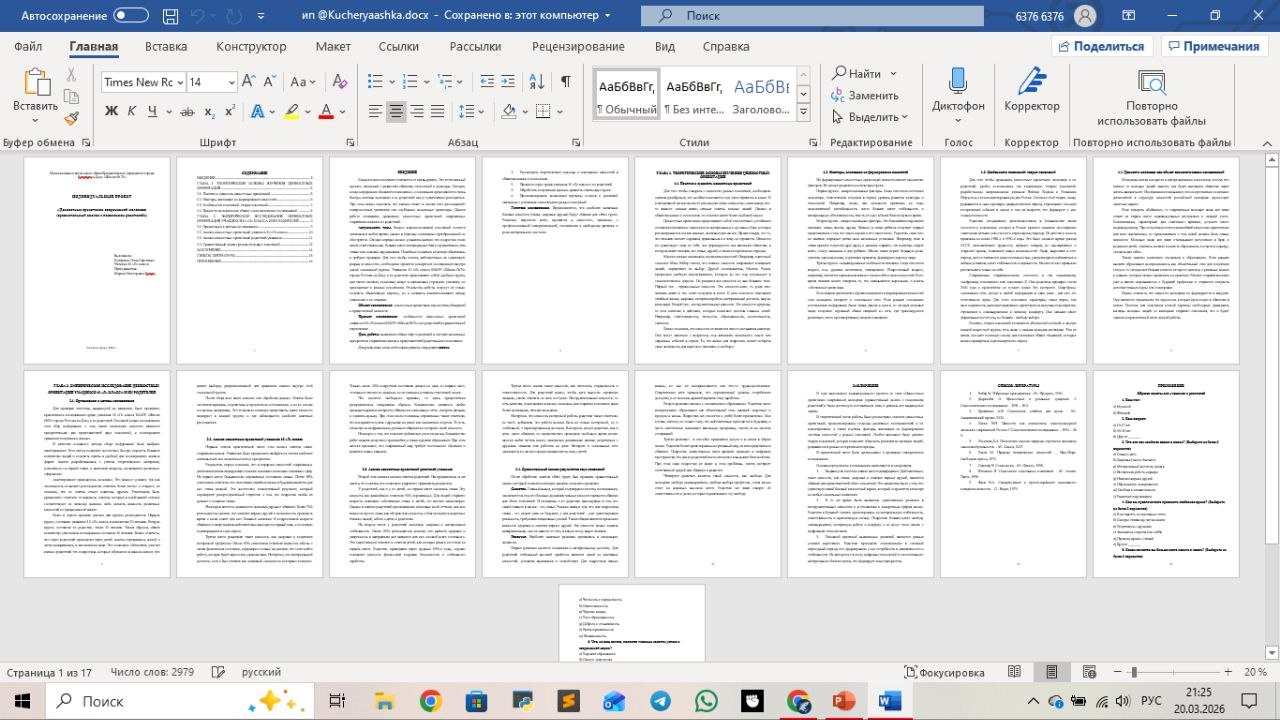
Task: Activate the Format Painter brush
Action: coord(71,118)
